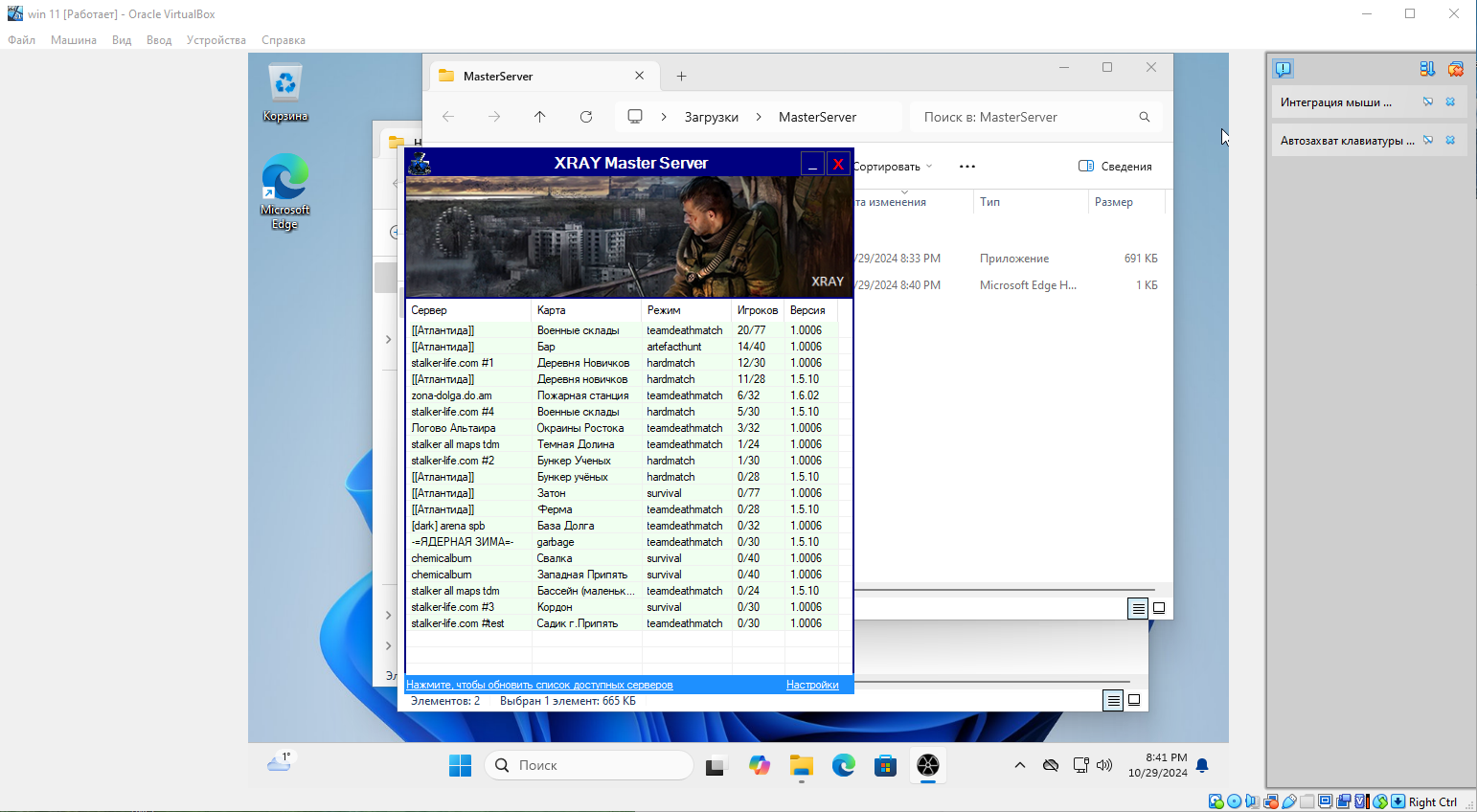Dismiss the "Интеграция мыши" notification
This screenshot has width=1477, height=812.
pos(1450,101)
